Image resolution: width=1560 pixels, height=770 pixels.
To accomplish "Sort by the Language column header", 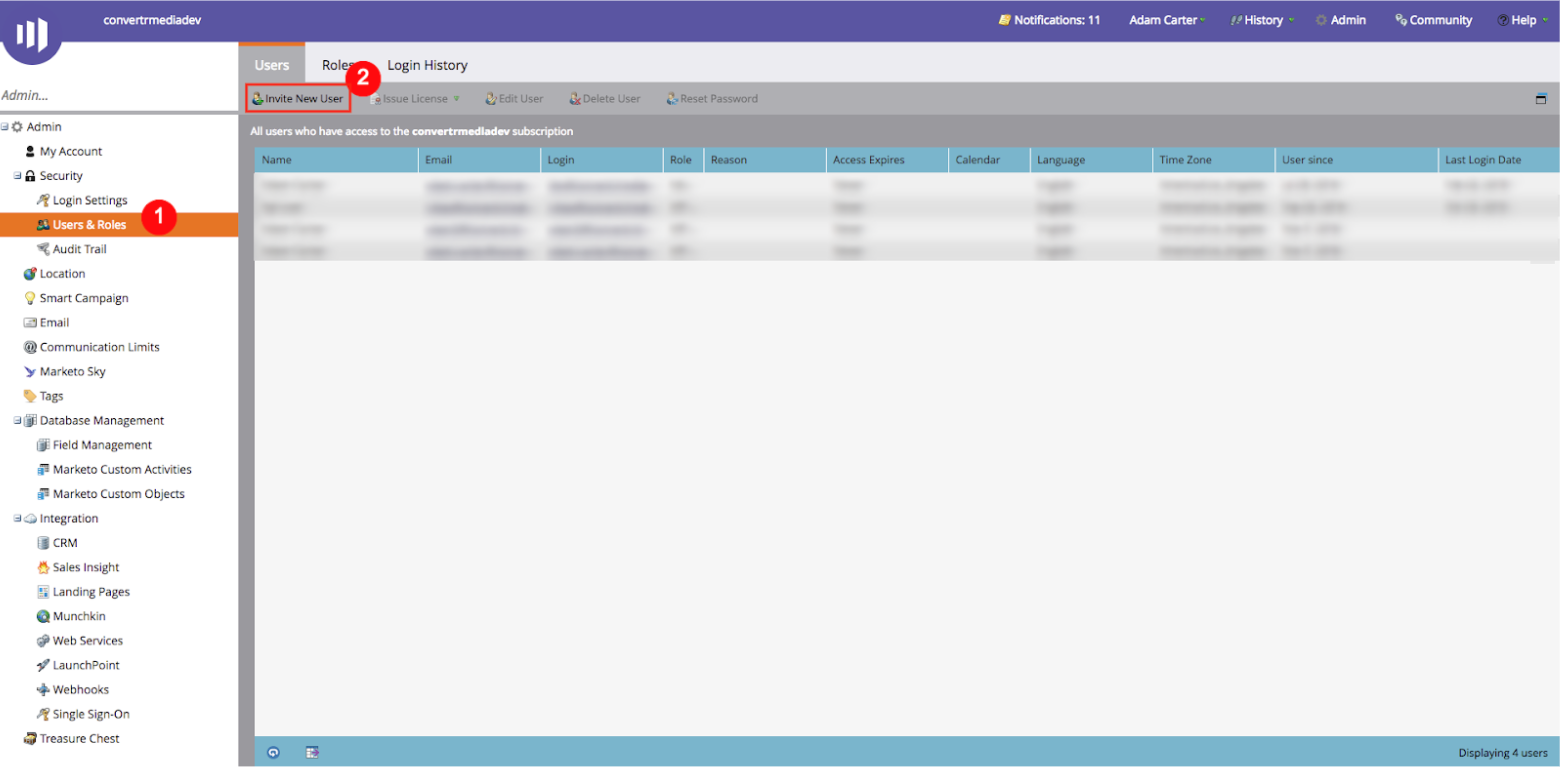I will tap(1091, 160).
